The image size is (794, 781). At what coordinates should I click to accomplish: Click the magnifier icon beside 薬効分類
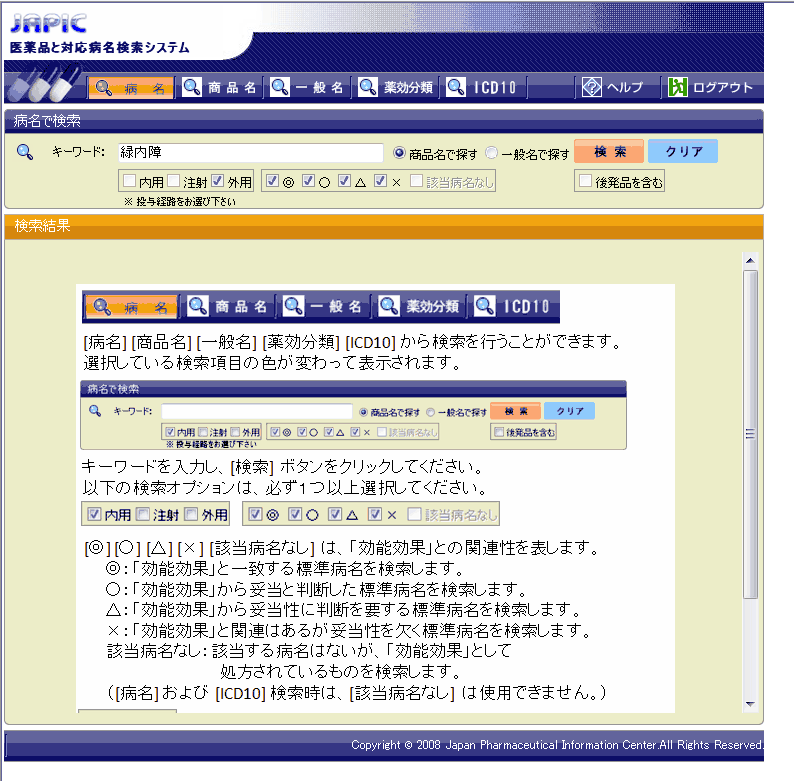point(368,88)
